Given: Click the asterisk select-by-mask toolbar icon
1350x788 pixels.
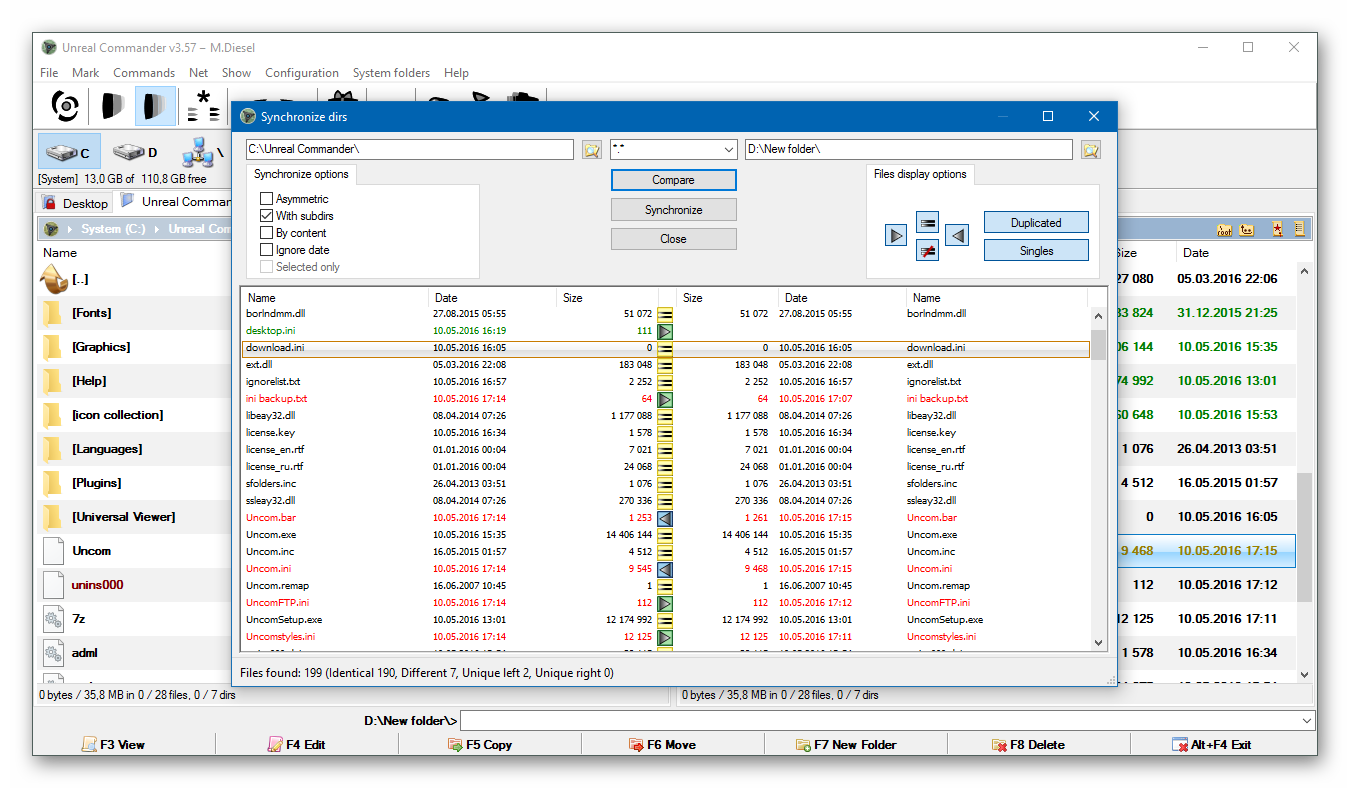Looking at the screenshot, I should click(202, 106).
